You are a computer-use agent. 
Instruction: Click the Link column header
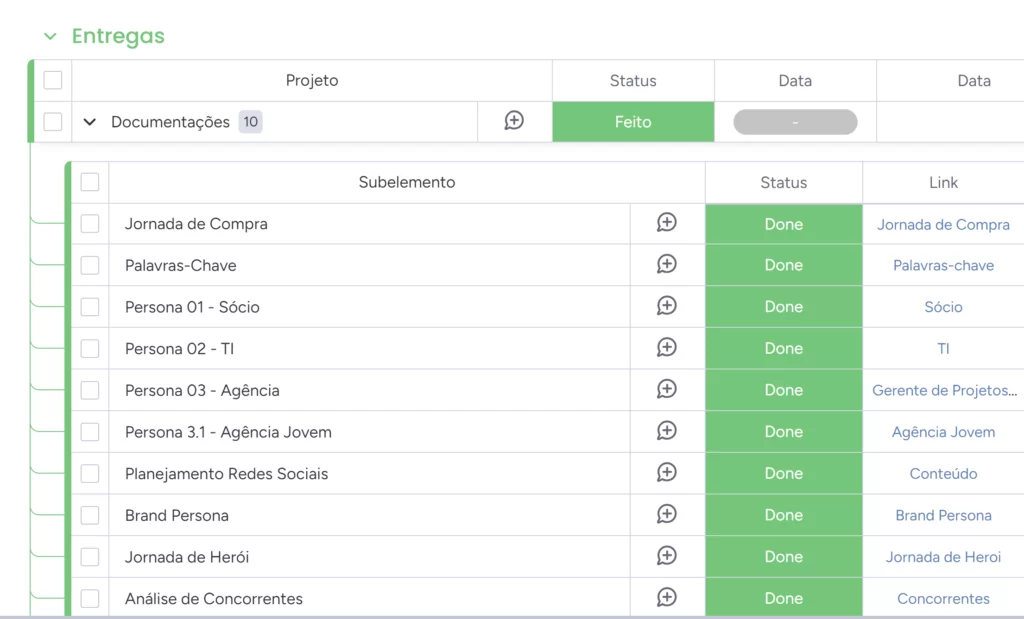pos(942,182)
